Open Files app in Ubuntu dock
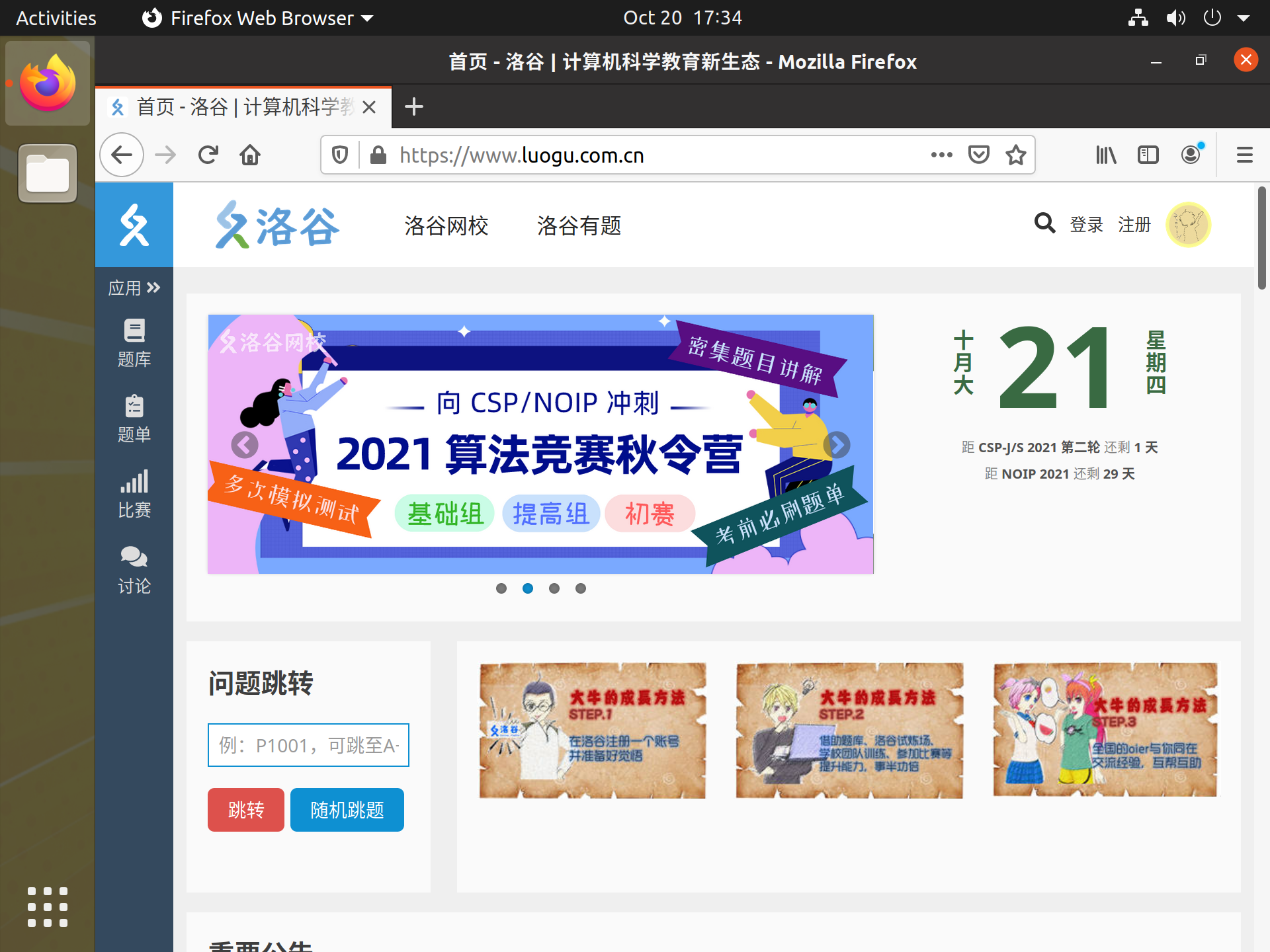The width and height of the screenshot is (1270, 952). click(x=48, y=173)
